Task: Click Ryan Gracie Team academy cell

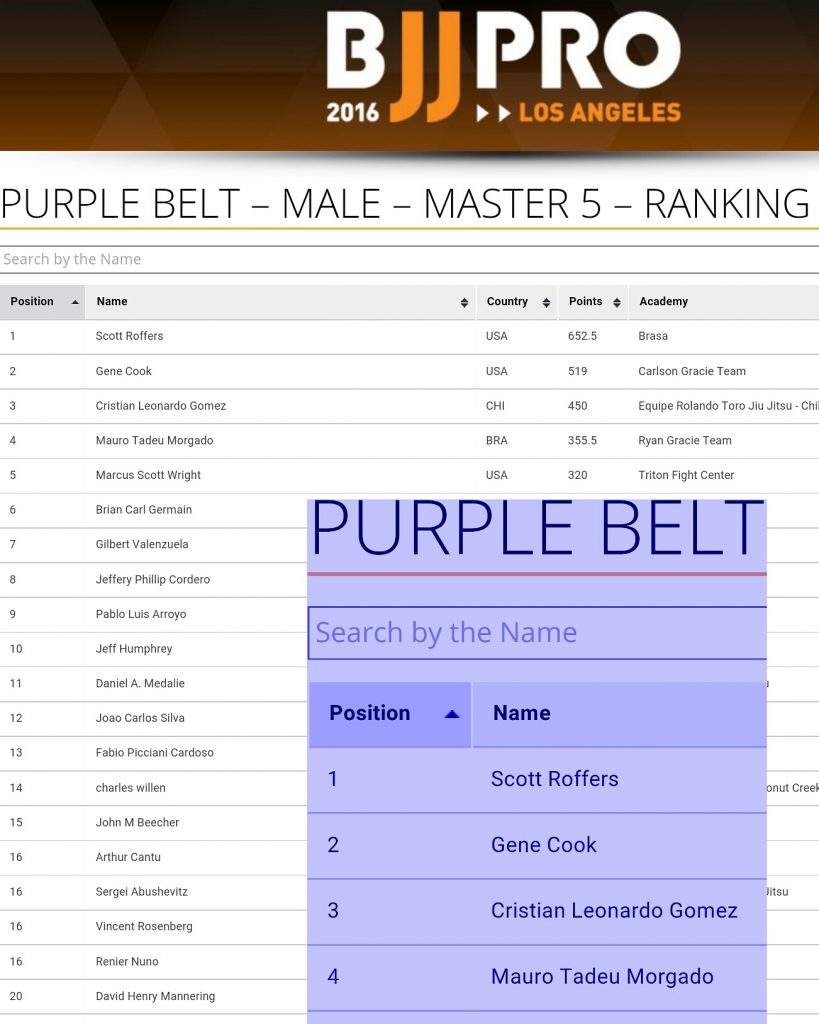Action: coord(684,440)
